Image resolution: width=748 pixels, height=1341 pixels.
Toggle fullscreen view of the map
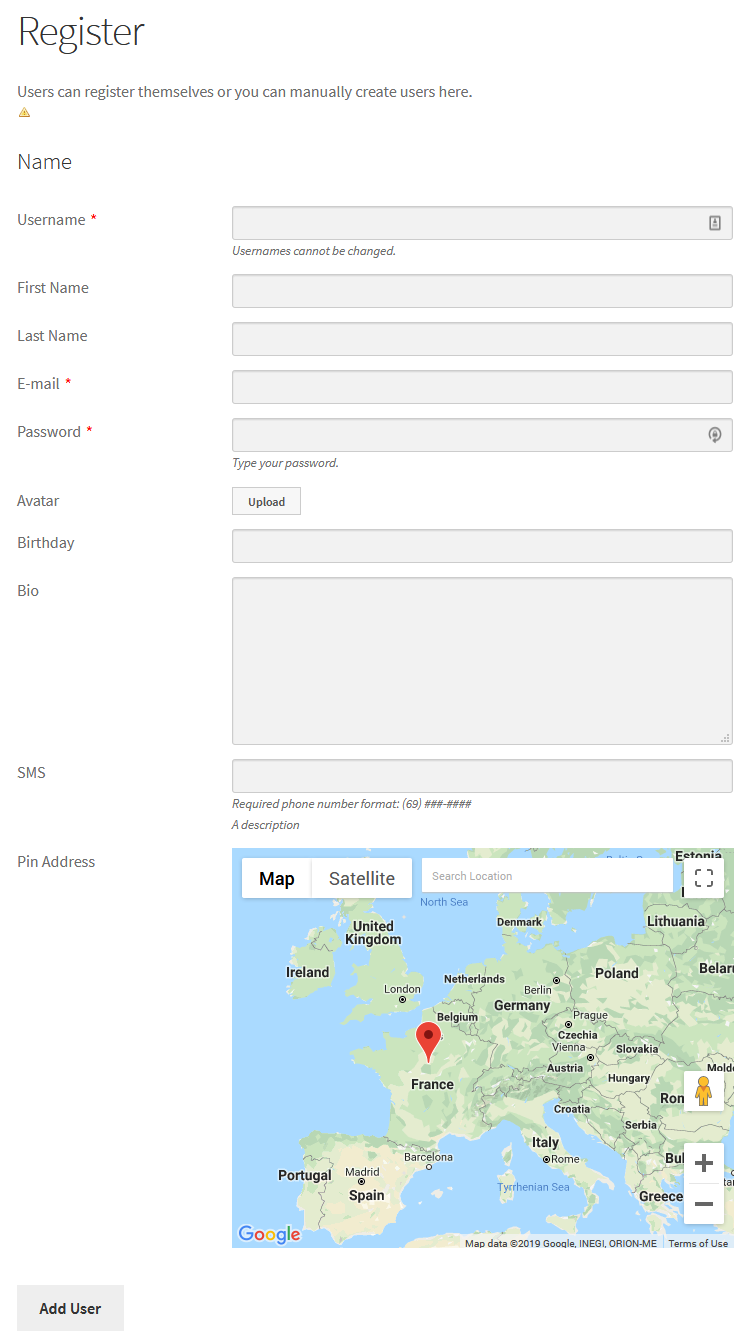pyautogui.click(x=704, y=878)
